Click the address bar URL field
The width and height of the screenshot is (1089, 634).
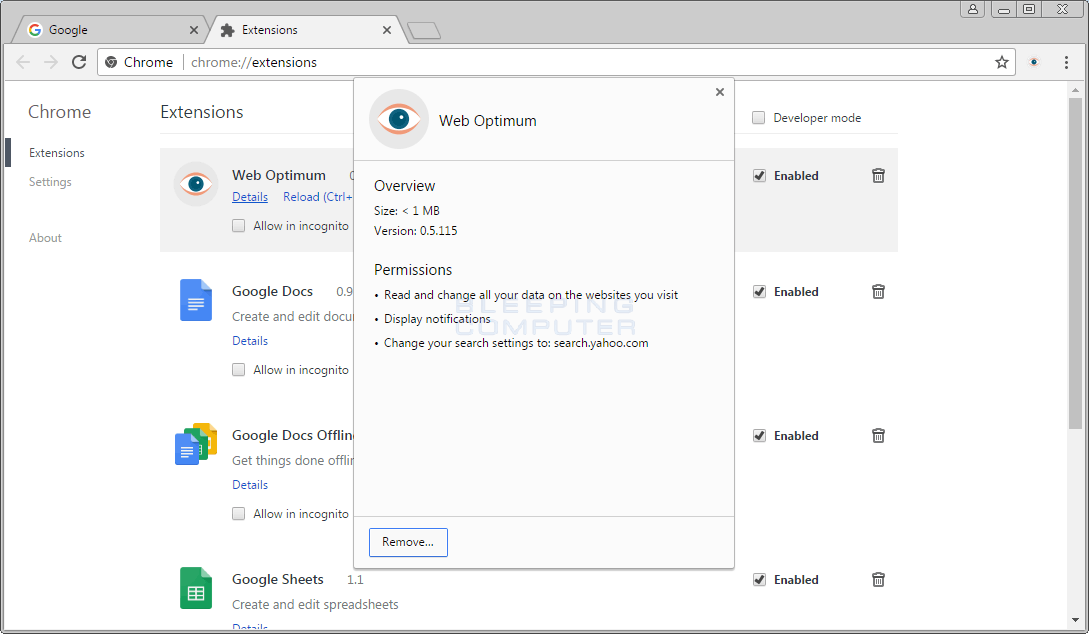[556, 62]
